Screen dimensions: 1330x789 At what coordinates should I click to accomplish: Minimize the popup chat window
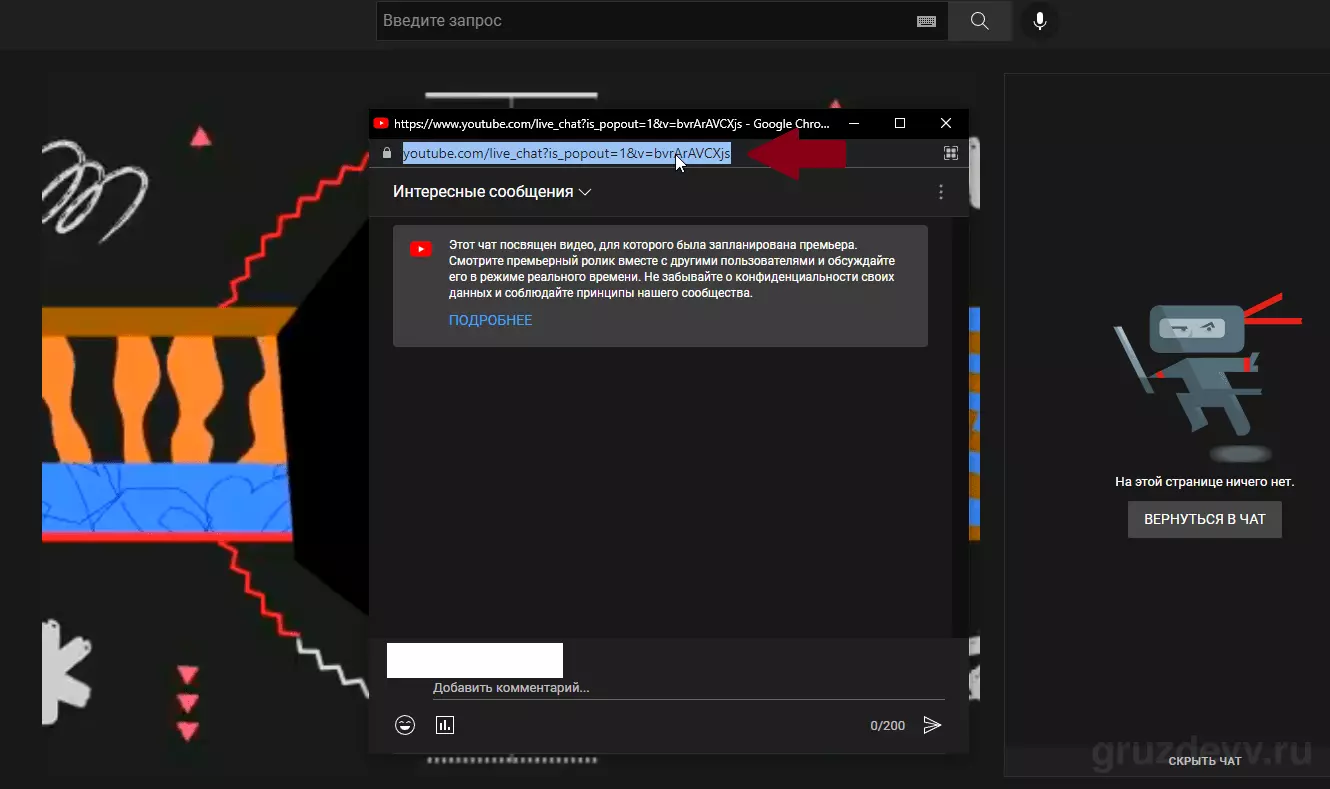tap(854, 124)
